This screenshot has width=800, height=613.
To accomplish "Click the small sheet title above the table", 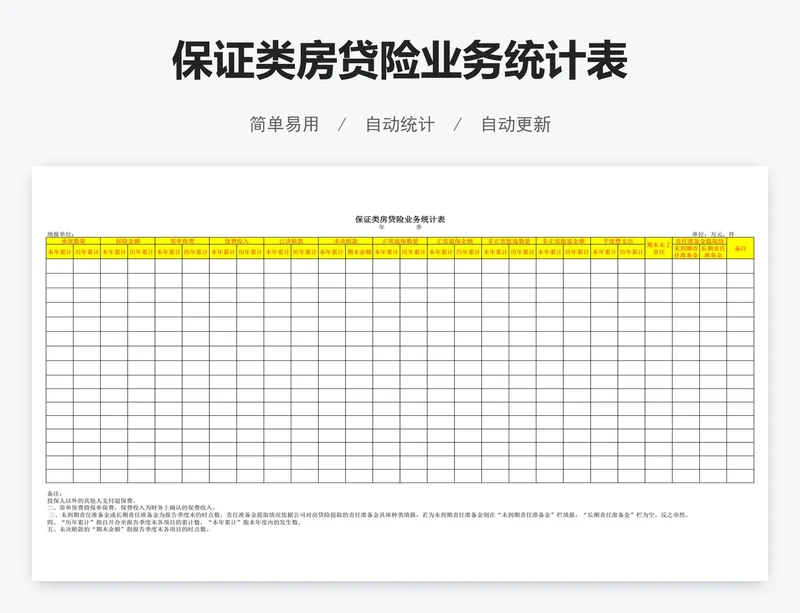I will pyautogui.click(x=400, y=219).
